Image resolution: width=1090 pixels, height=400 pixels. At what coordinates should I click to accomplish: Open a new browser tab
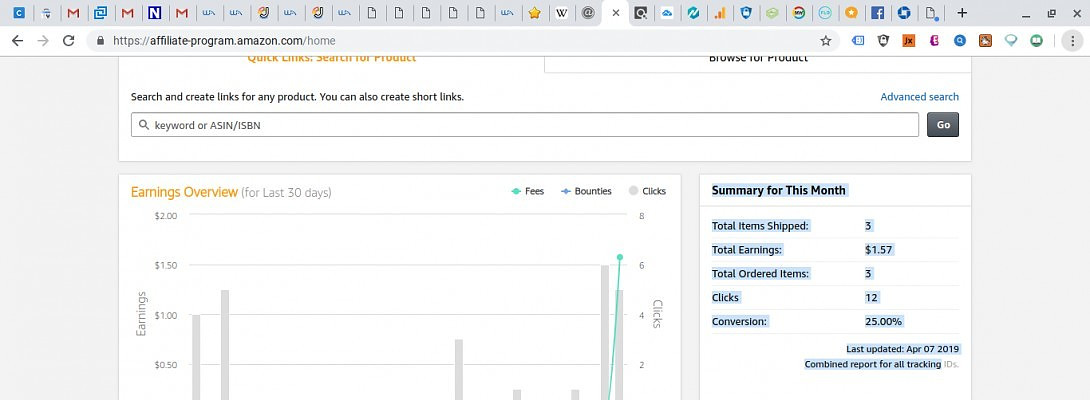click(x=962, y=13)
